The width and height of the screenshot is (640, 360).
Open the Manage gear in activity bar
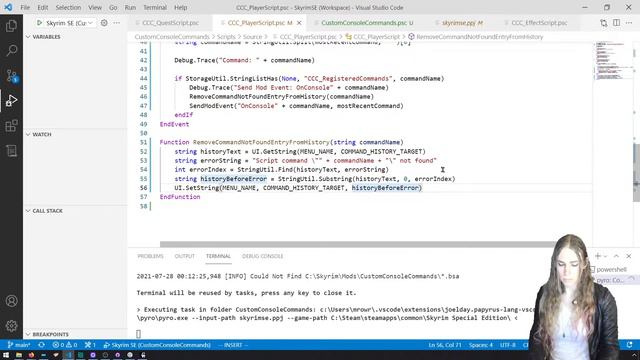tap(11, 326)
